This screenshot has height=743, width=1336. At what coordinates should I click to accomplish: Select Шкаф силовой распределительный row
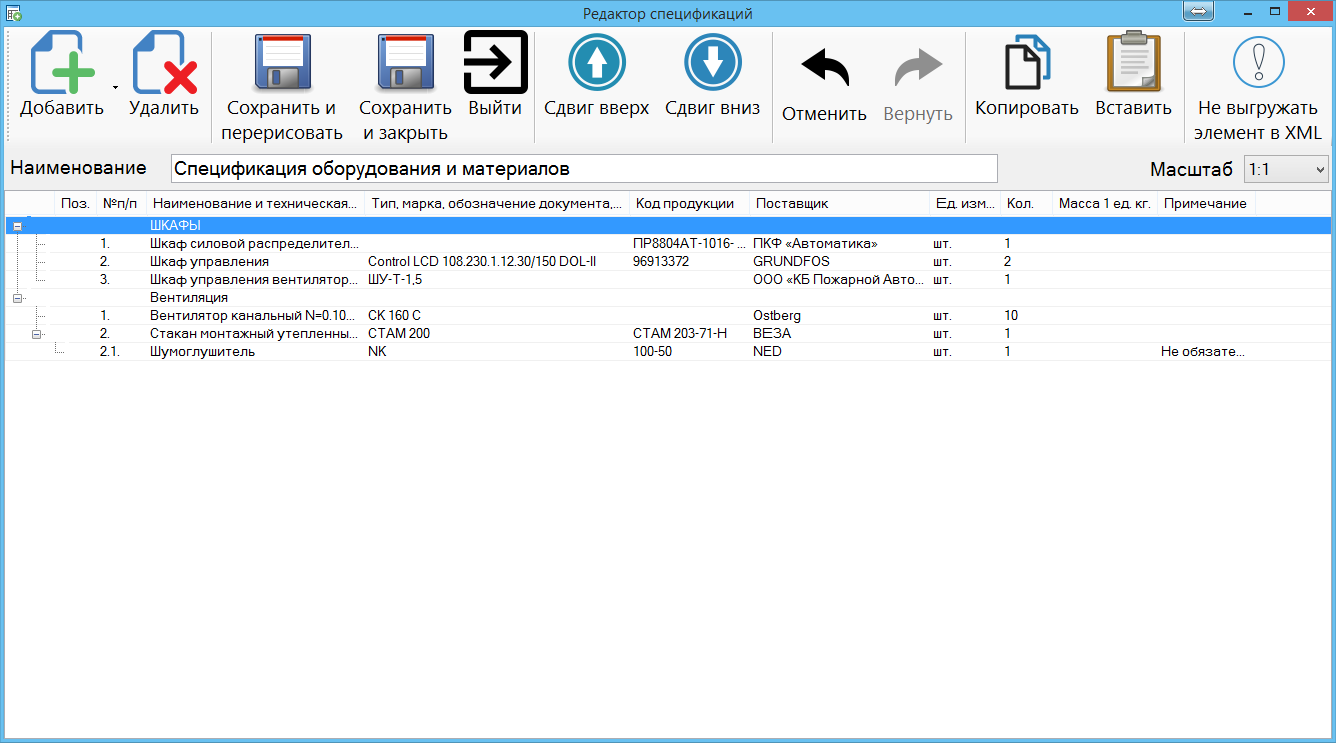(x=668, y=244)
